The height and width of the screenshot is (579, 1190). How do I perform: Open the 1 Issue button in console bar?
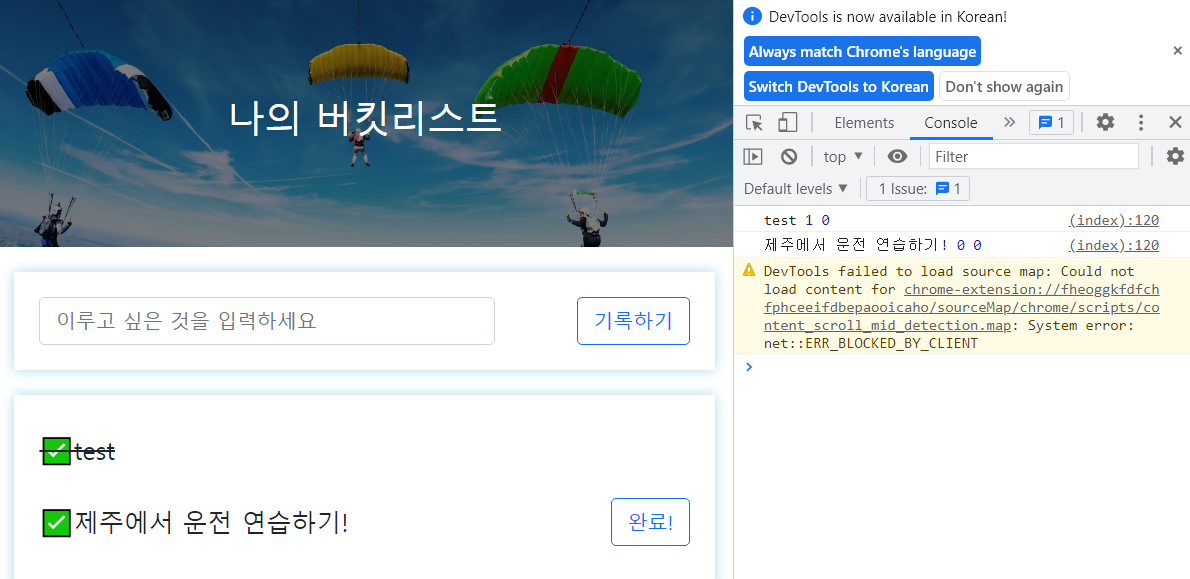point(918,188)
